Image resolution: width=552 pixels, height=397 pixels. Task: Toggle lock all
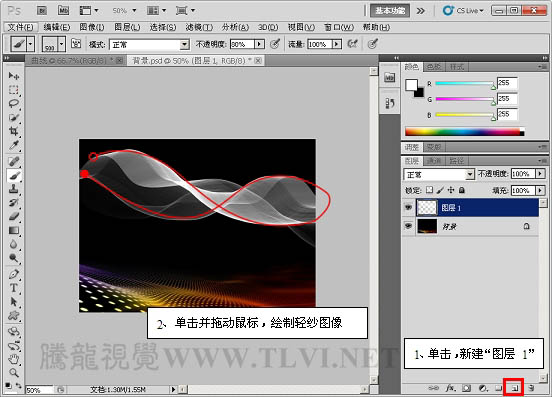click(462, 190)
